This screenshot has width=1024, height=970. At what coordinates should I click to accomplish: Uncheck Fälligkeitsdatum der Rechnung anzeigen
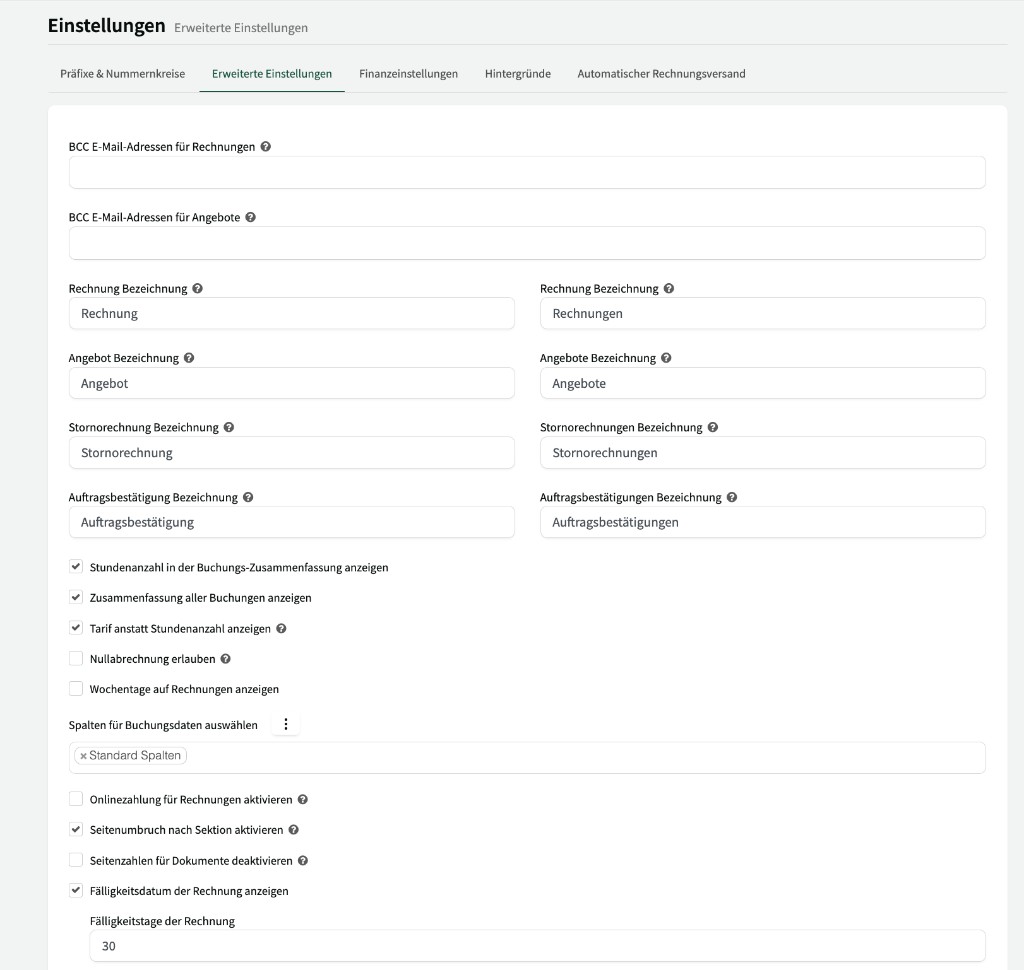(x=76, y=891)
